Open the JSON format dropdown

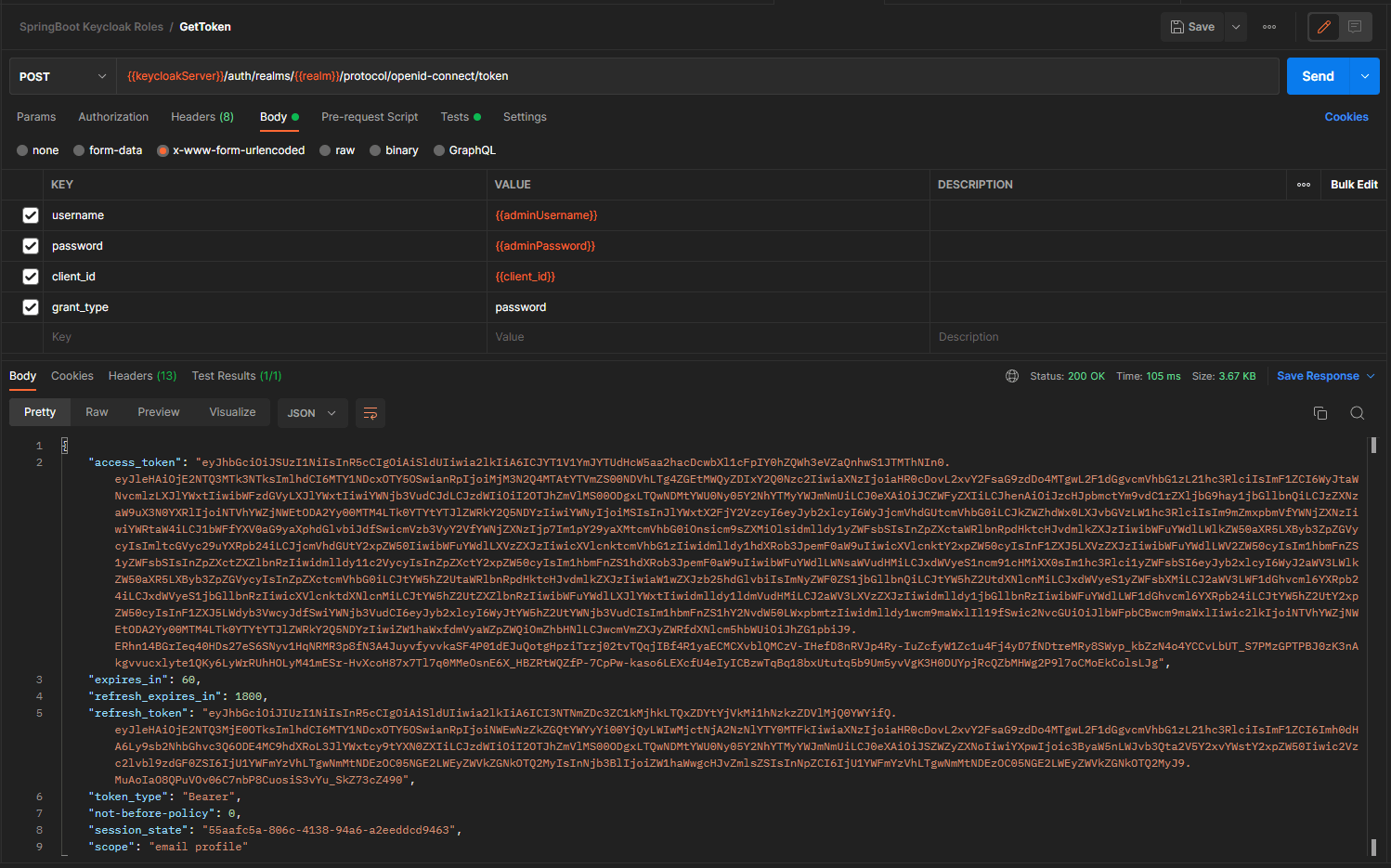point(313,413)
